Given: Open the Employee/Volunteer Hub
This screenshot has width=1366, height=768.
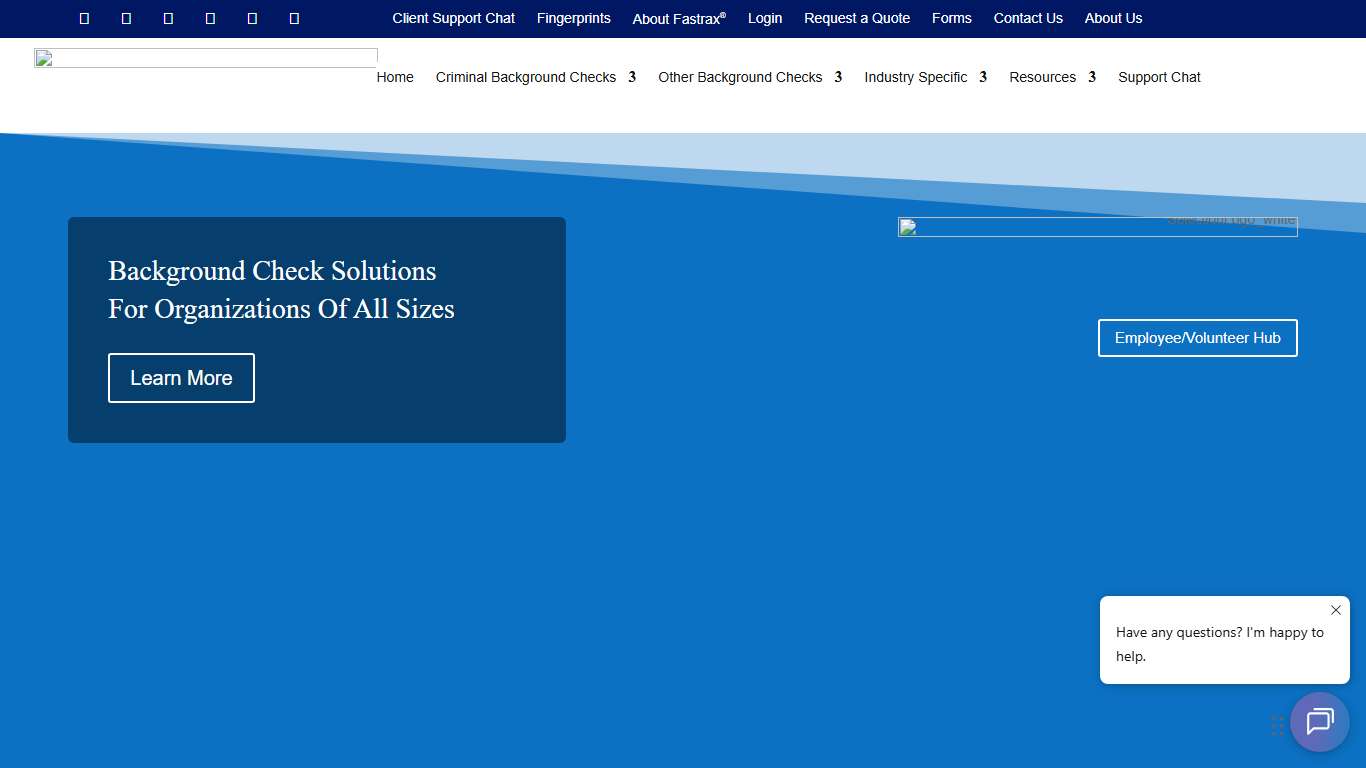Looking at the screenshot, I should click(x=1197, y=338).
